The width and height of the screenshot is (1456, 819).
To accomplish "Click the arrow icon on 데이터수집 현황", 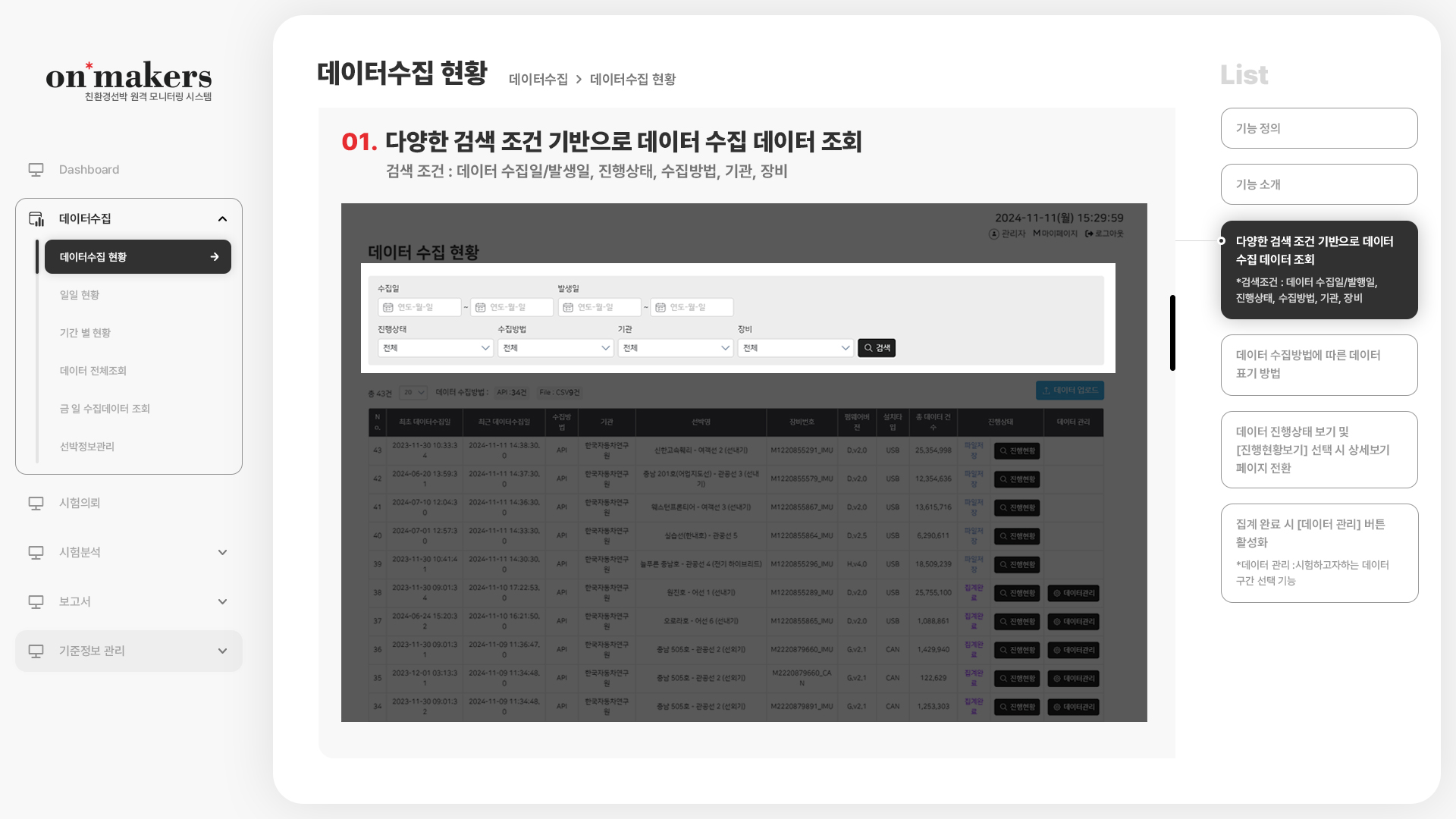I will [215, 257].
